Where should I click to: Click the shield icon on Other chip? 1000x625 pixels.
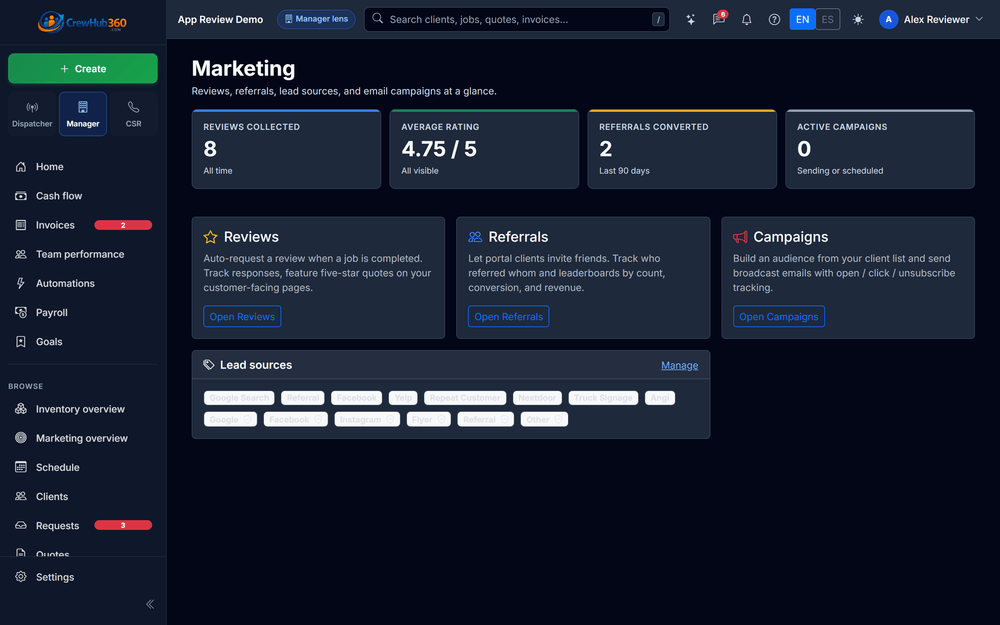point(559,420)
